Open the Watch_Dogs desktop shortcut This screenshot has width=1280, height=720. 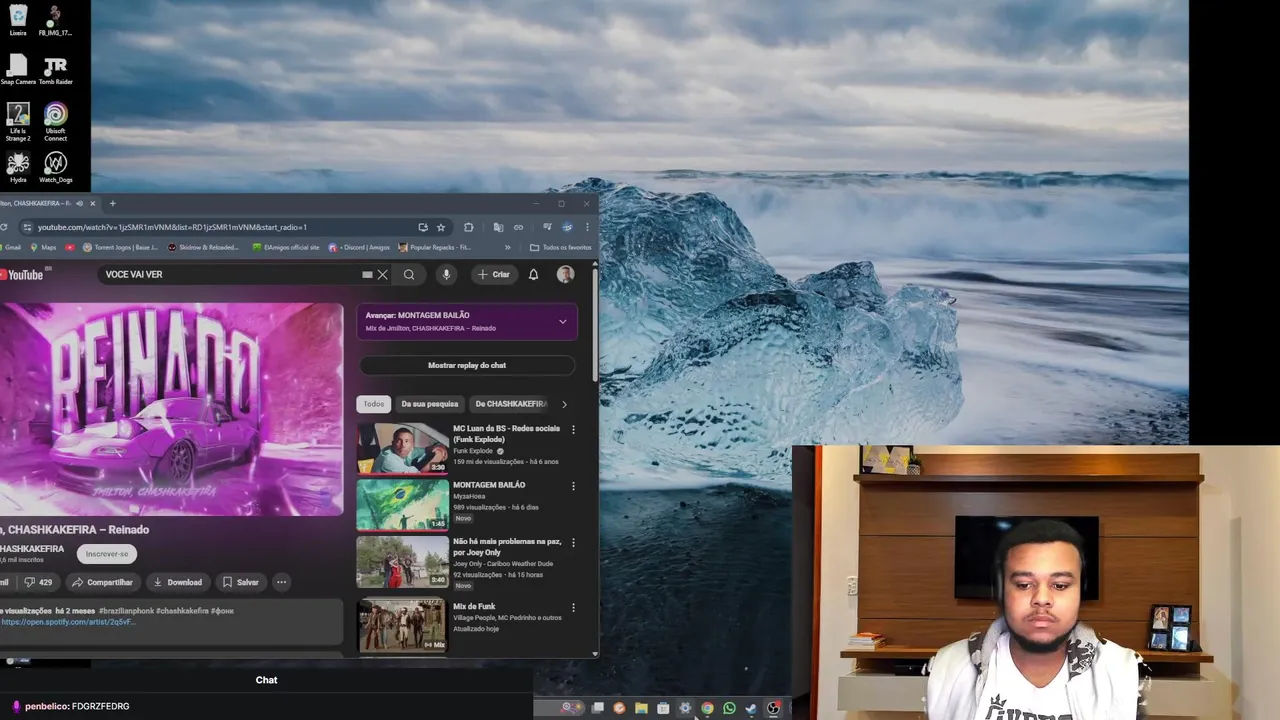56,167
